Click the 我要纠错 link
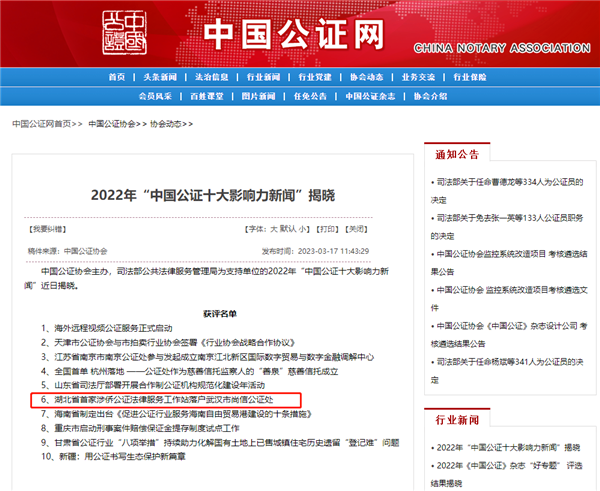Image resolution: width=600 pixels, height=491 pixels. coord(47,229)
